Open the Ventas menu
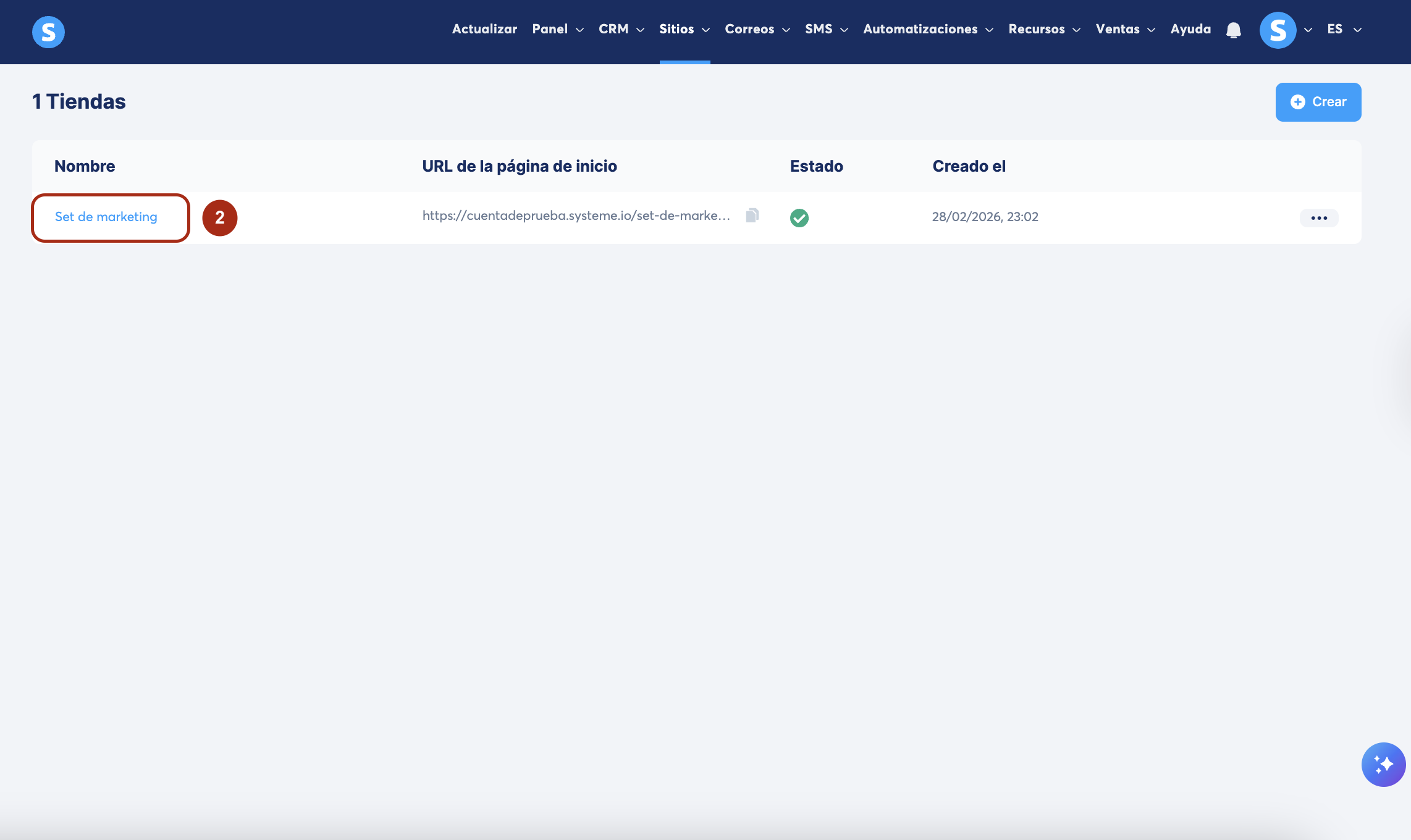The image size is (1411, 840). pyautogui.click(x=1124, y=29)
